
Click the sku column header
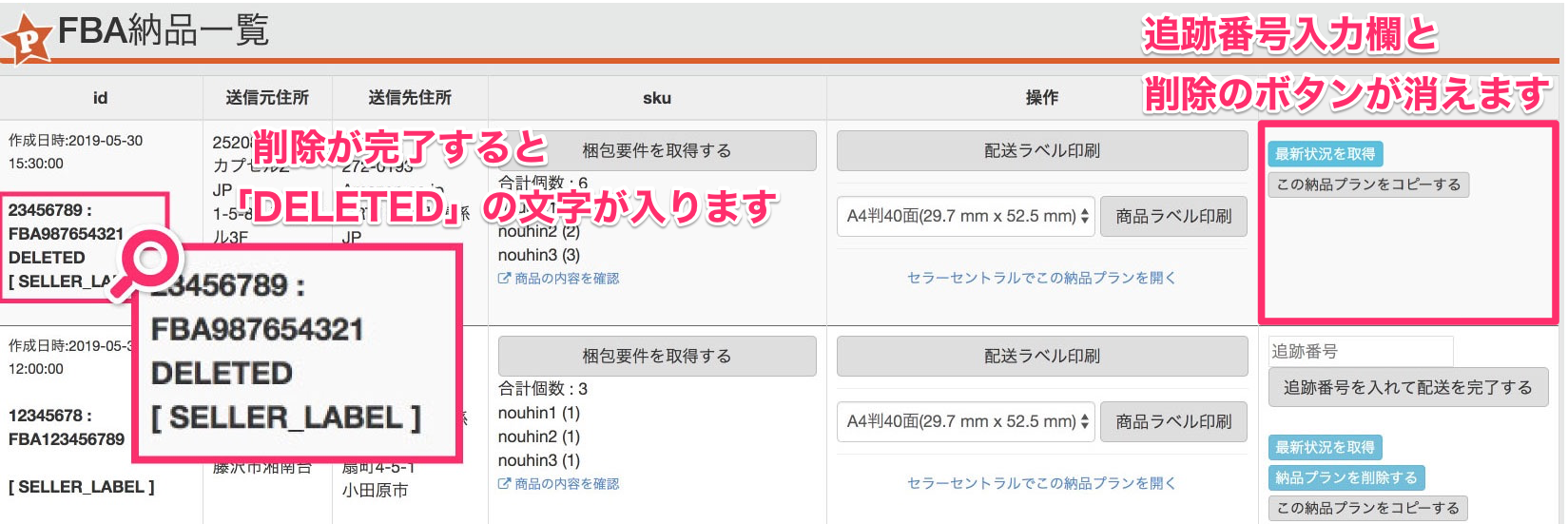657,98
